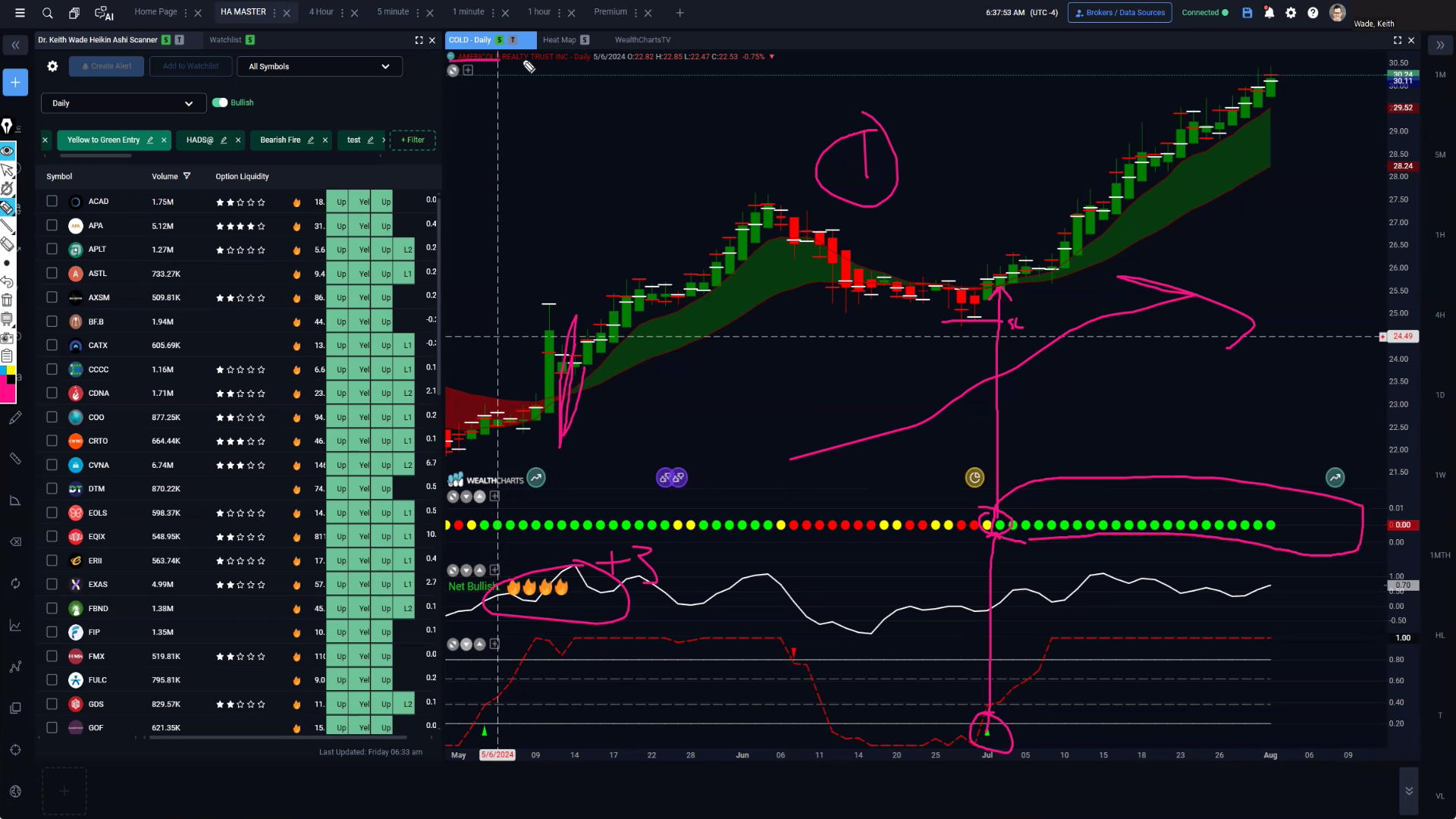The image size is (1456, 819).
Task: Toggle annotation visibility eye icon
Action: coord(7,150)
